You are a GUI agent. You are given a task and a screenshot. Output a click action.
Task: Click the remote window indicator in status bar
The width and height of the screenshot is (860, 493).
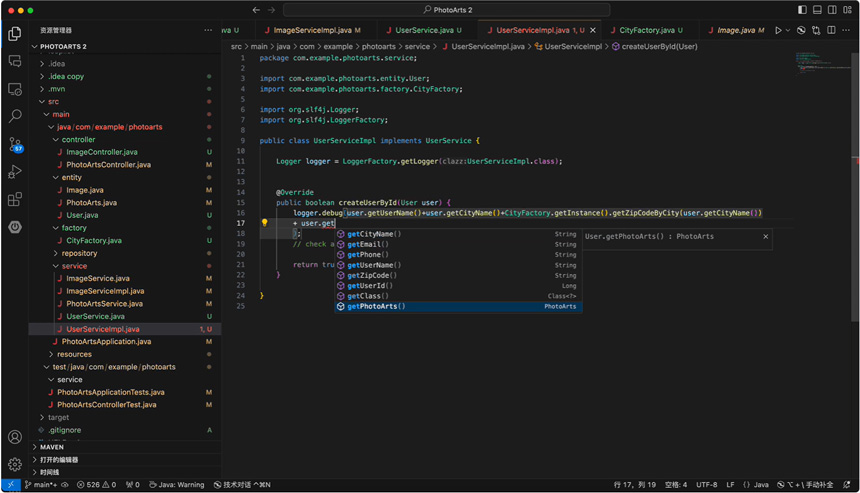10,485
